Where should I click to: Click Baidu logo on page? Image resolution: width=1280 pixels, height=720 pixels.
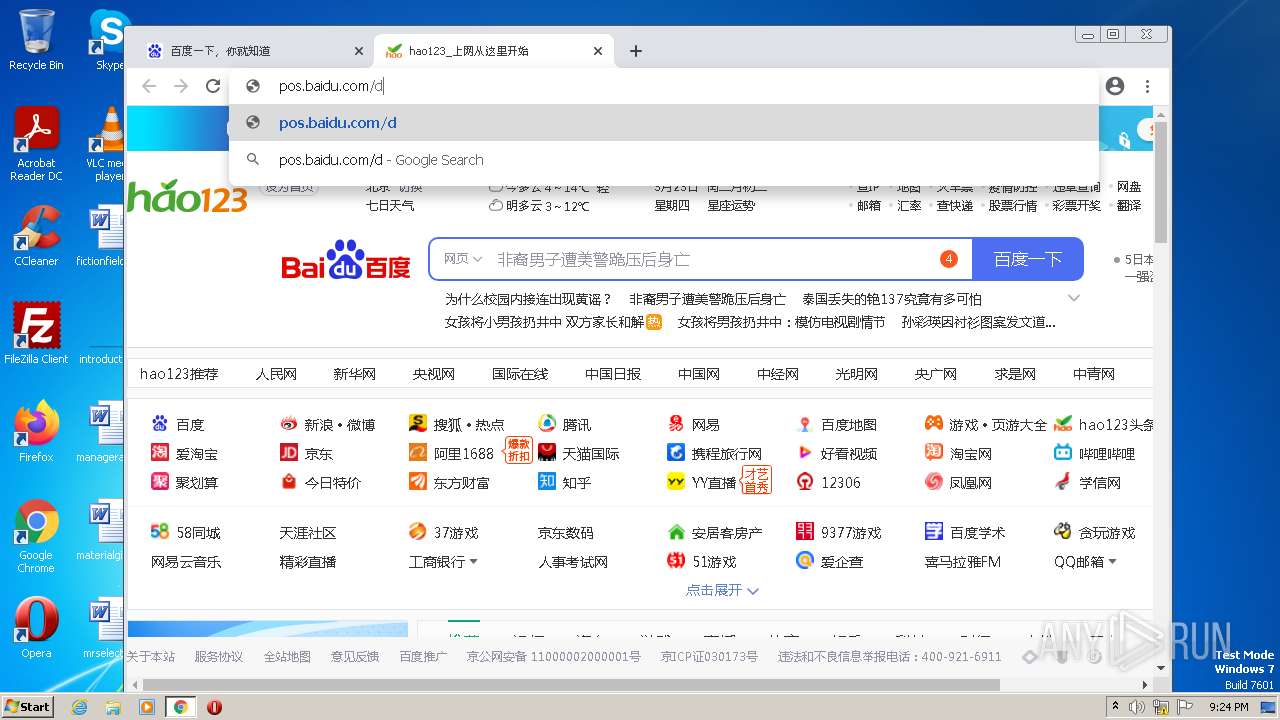point(346,260)
